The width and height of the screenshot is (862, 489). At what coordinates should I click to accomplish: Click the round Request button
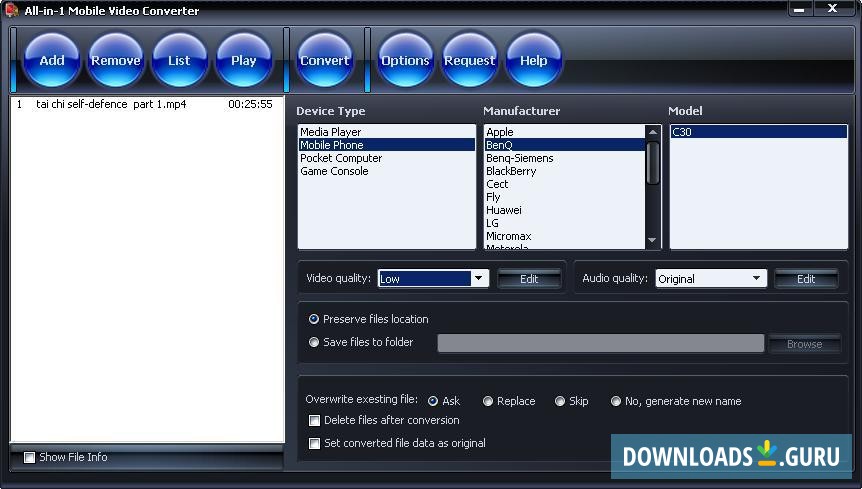click(469, 60)
